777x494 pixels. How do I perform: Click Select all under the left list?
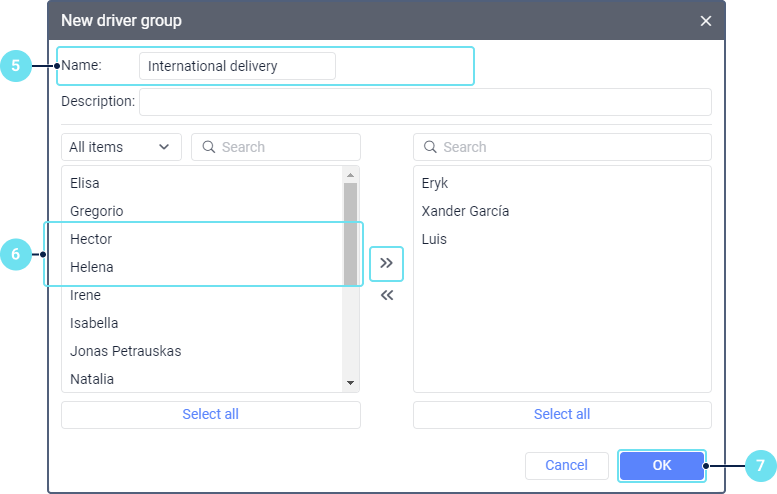click(210, 414)
